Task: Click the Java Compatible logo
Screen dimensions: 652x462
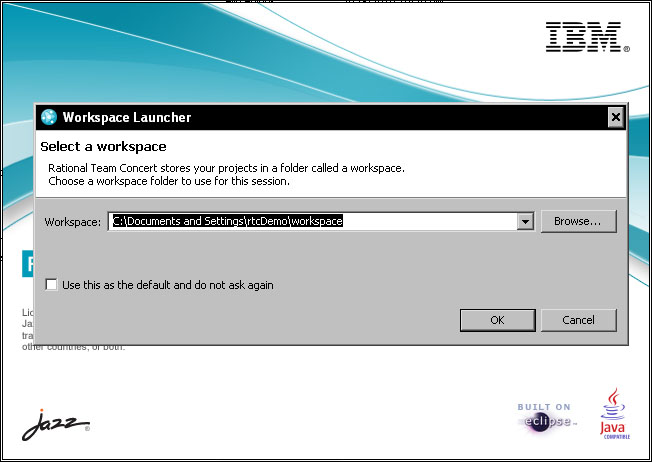Action: click(x=615, y=414)
